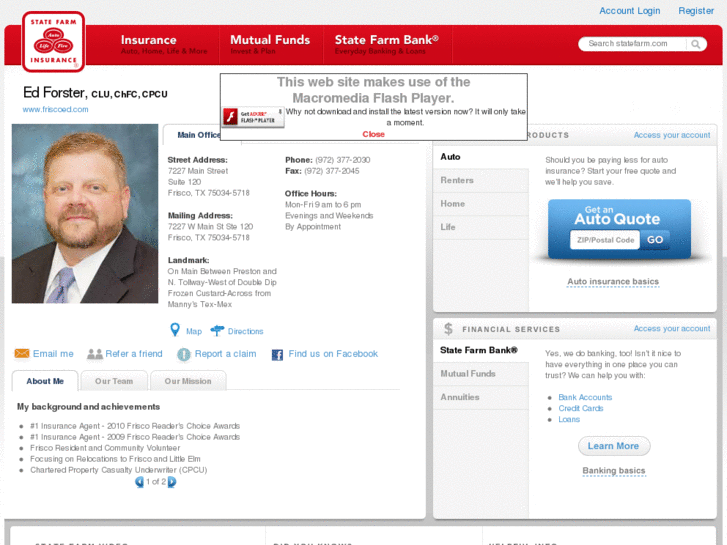Open Auto insurance basics link
This screenshot has width=727, height=545.
coord(613,282)
